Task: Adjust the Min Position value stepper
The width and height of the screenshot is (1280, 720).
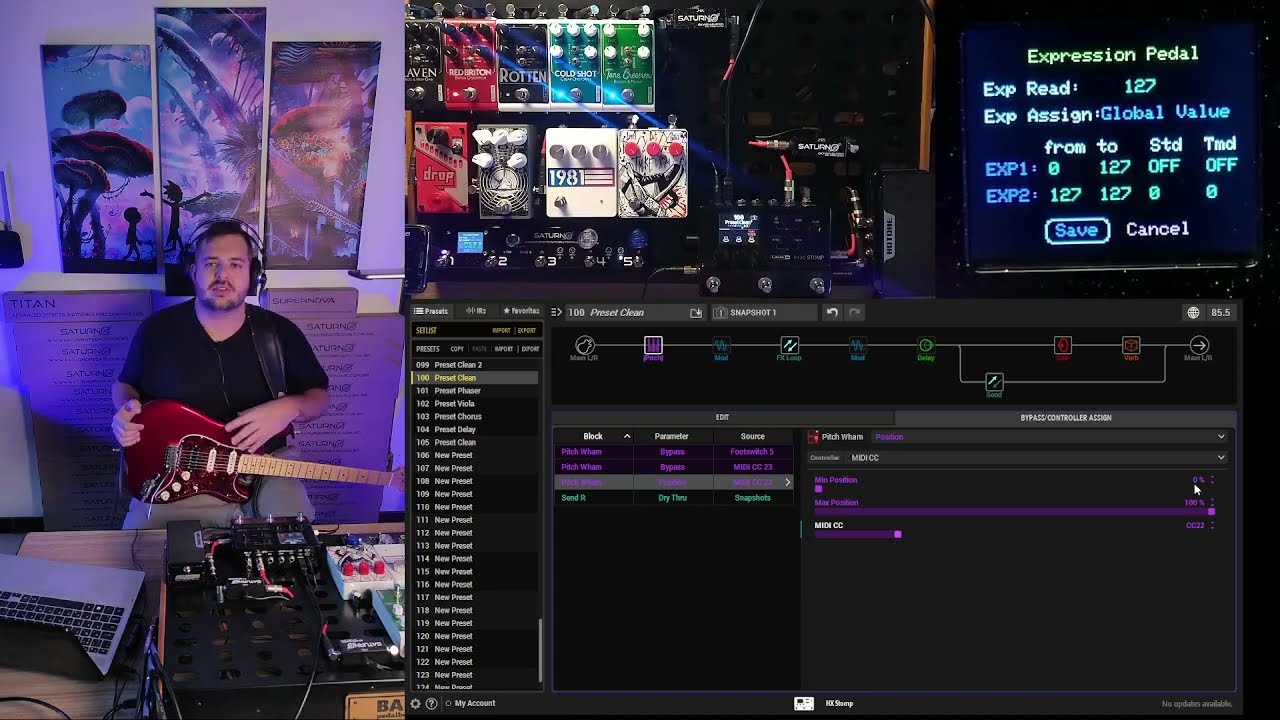Action: point(1212,480)
